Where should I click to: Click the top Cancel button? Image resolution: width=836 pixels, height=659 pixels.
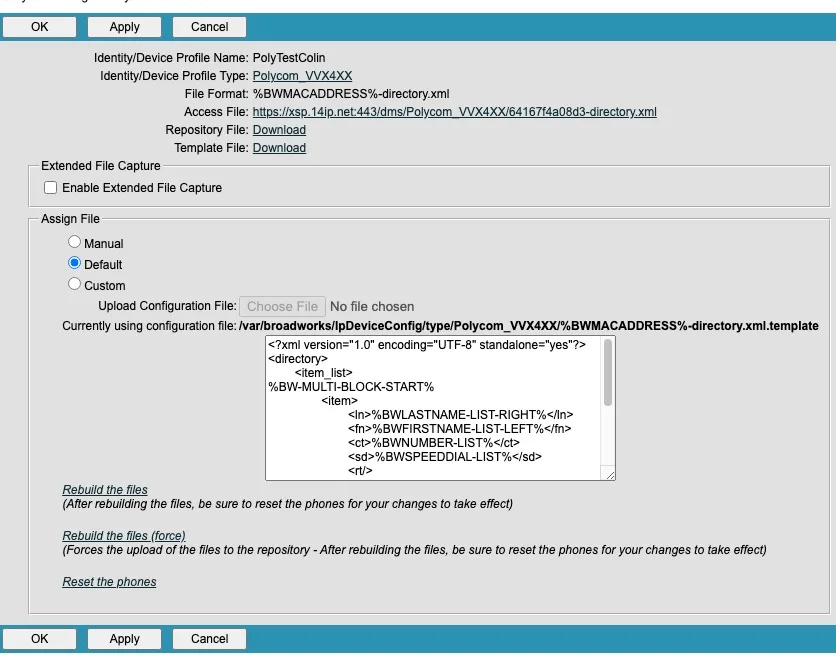click(210, 27)
